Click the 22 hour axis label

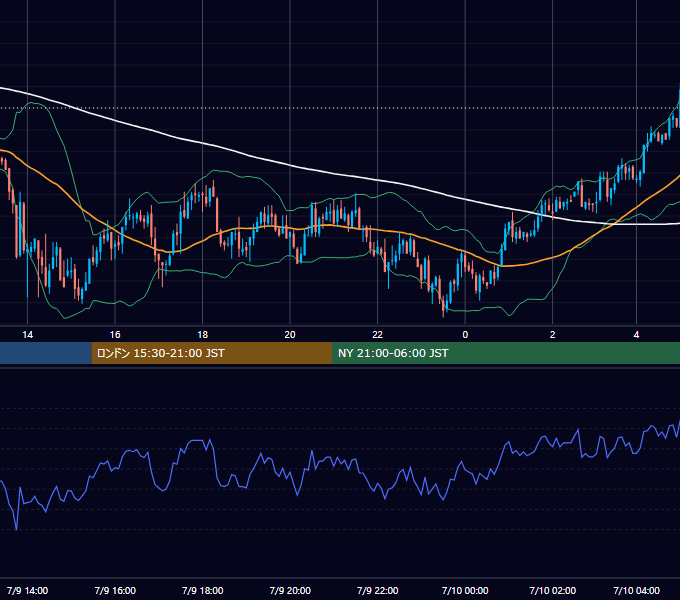tap(377, 335)
